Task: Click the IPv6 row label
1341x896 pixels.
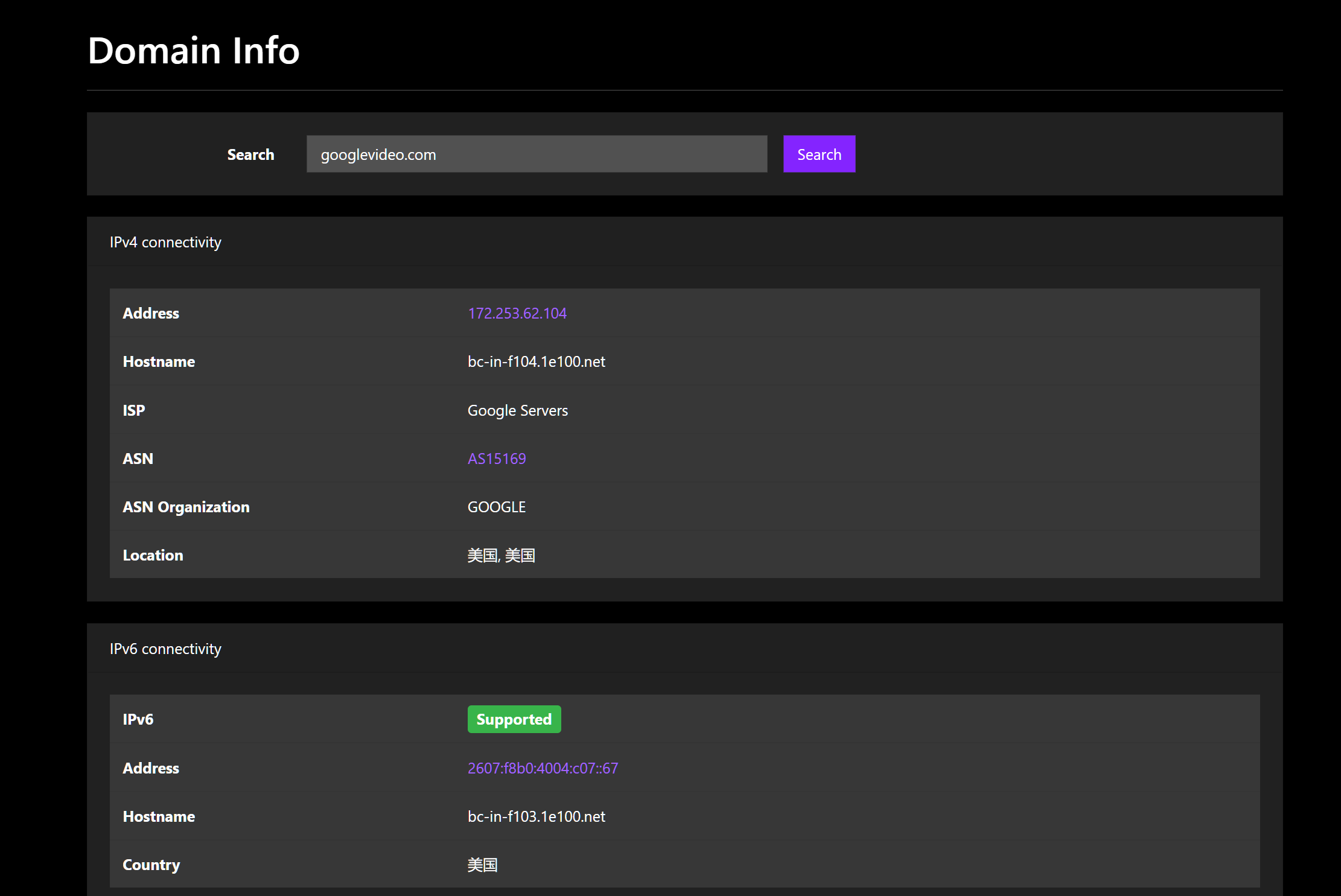Action: pos(138,719)
